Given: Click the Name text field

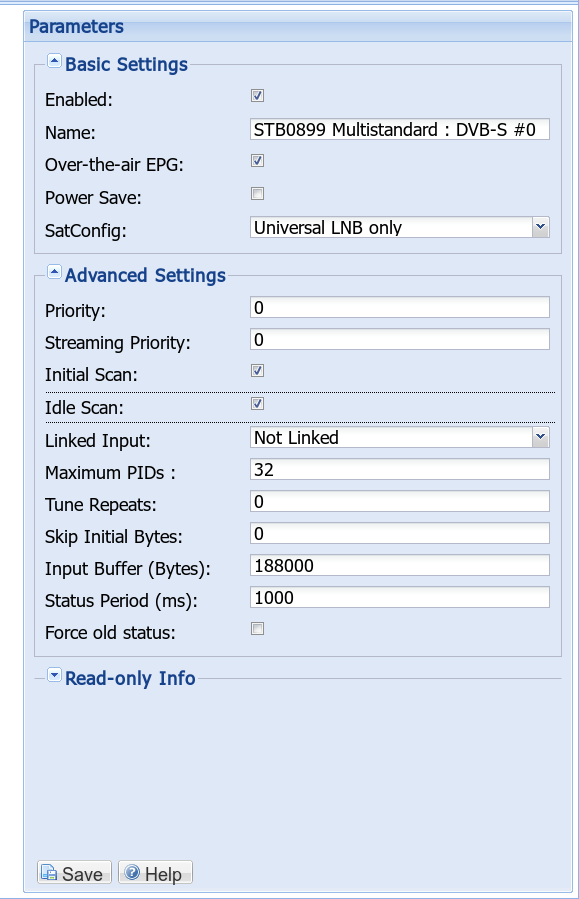Looking at the screenshot, I should [400, 129].
